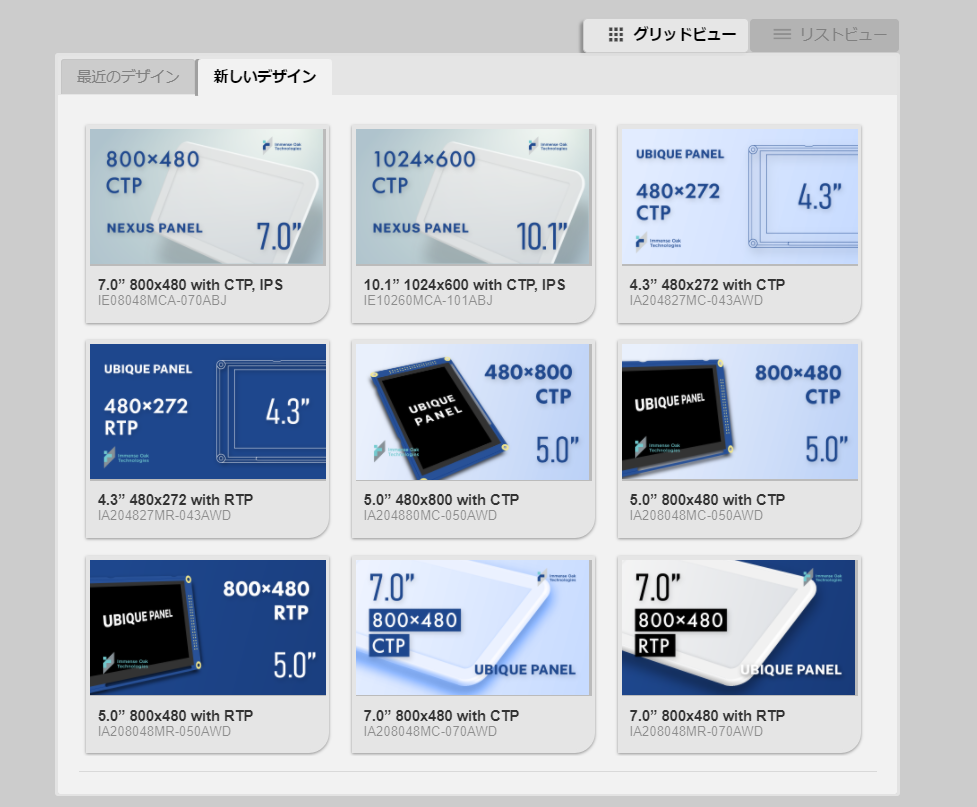Click part number IA204827MR-043AWD
Viewport: 977px width, 807px height.
click(x=164, y=515)
